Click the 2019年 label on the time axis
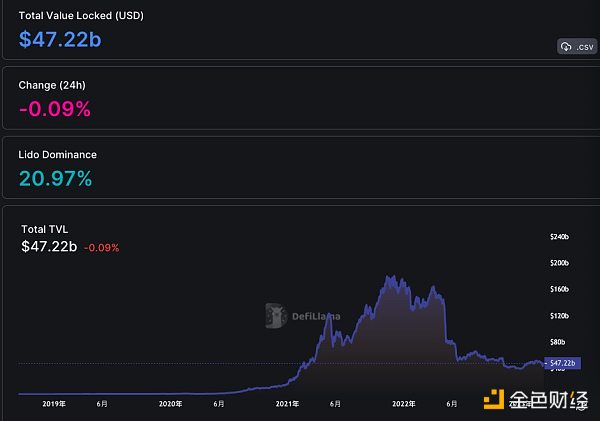Screen dimensions: 600x421 click(x=54, y=404)
